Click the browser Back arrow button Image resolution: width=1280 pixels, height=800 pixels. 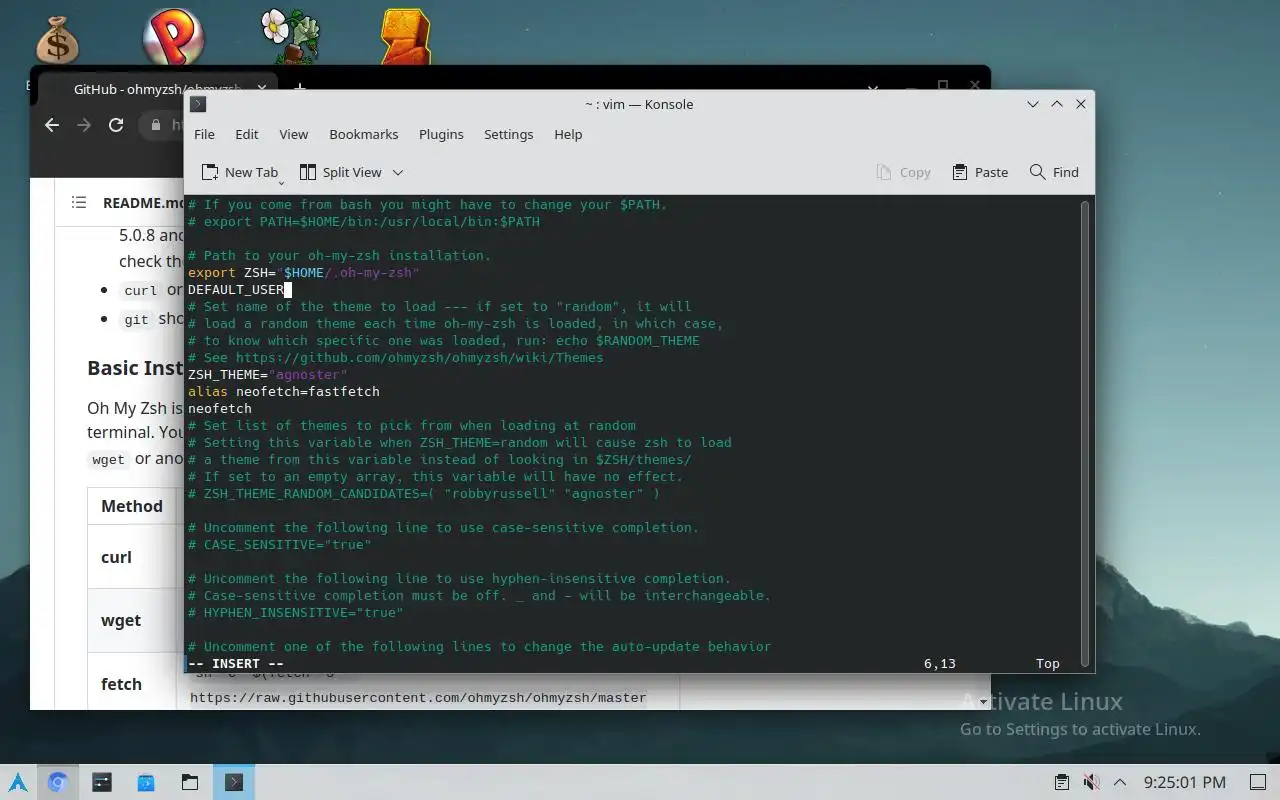coord(52,125)
